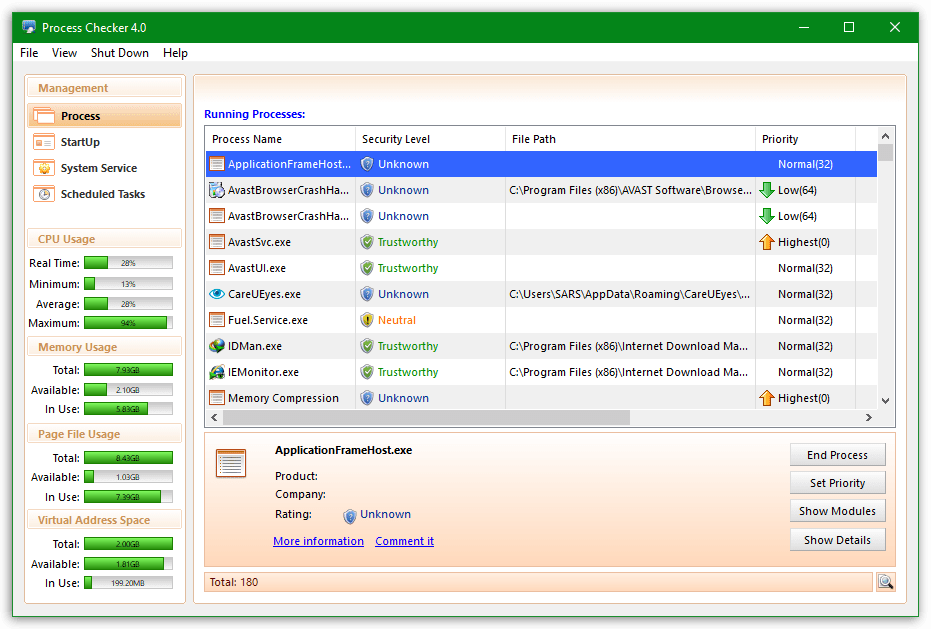This screenshot has height=629, width=931.
Task: Click the ApplicationFrameHost process row icon
Action: [217, 164]
